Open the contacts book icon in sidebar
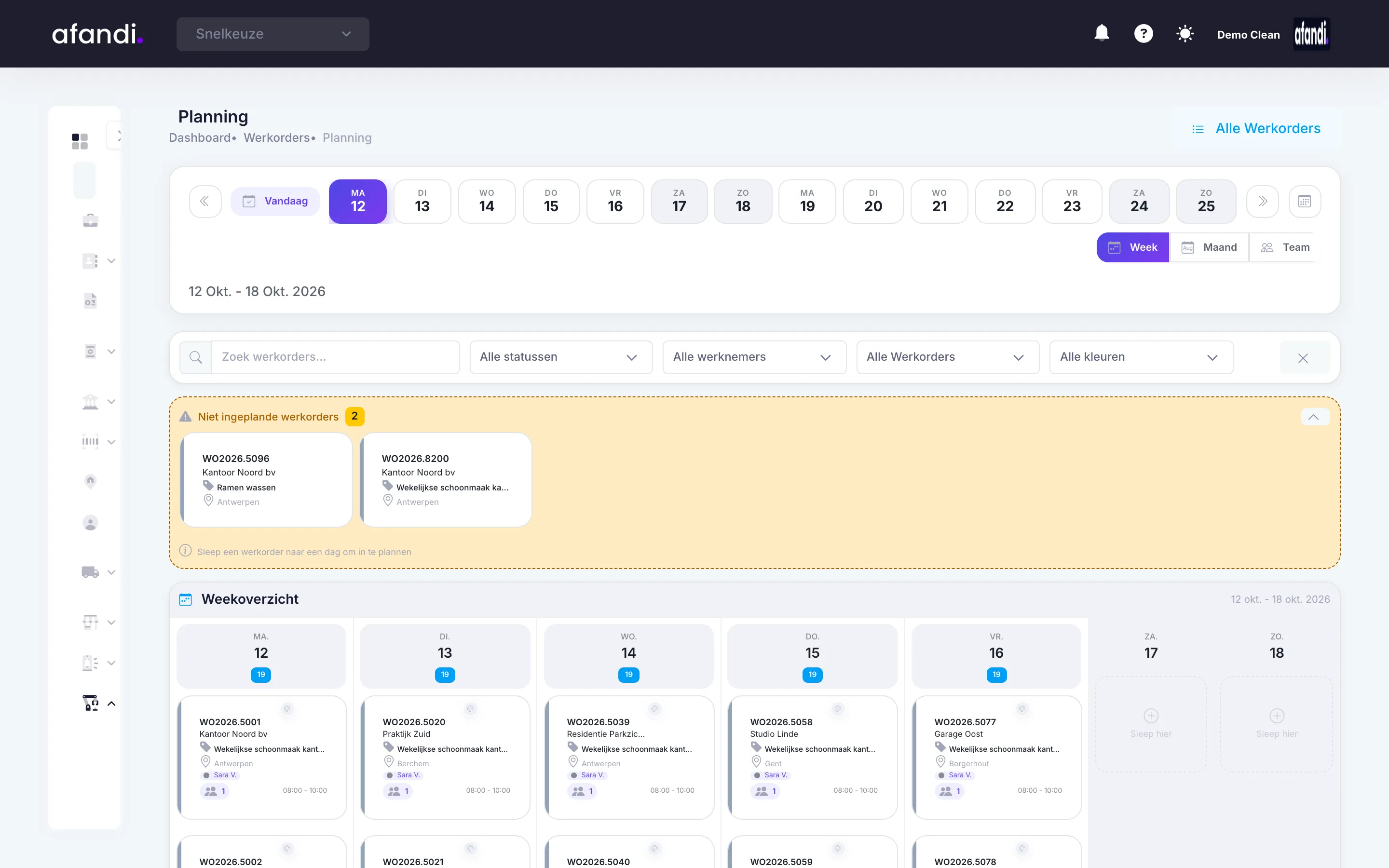This screenshot has height=868, width=1389. tap(90, 260)
